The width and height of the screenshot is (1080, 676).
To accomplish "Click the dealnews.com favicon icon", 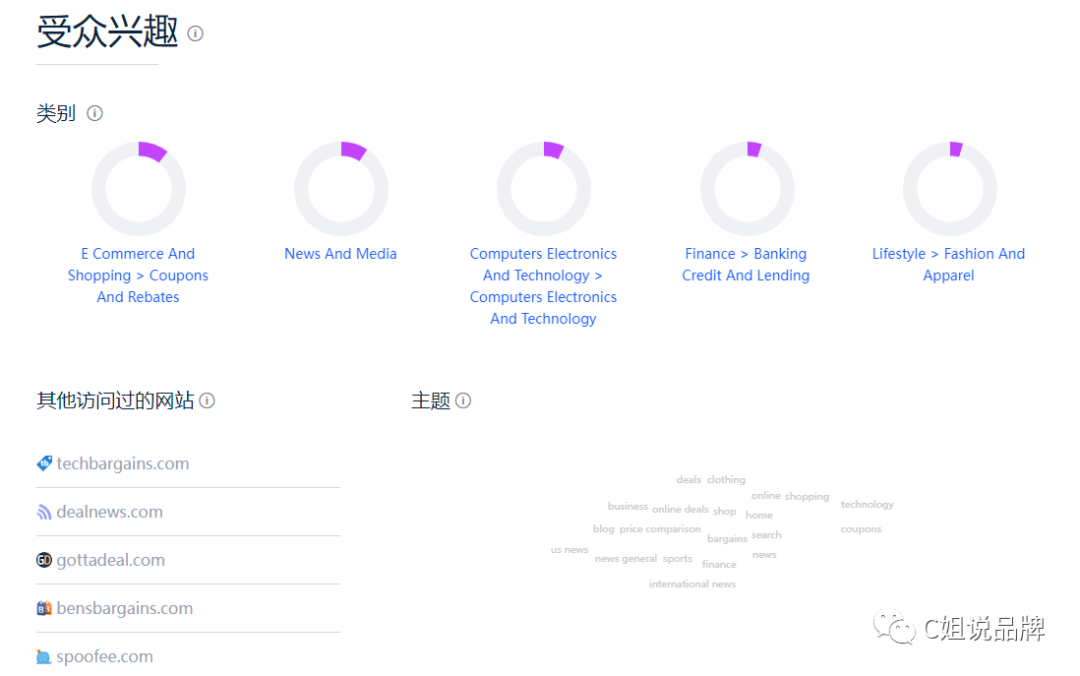I will pos(44,512).
